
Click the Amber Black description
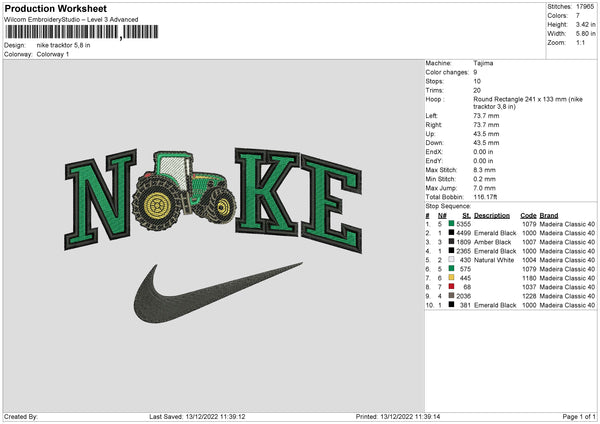coord(493,242)
